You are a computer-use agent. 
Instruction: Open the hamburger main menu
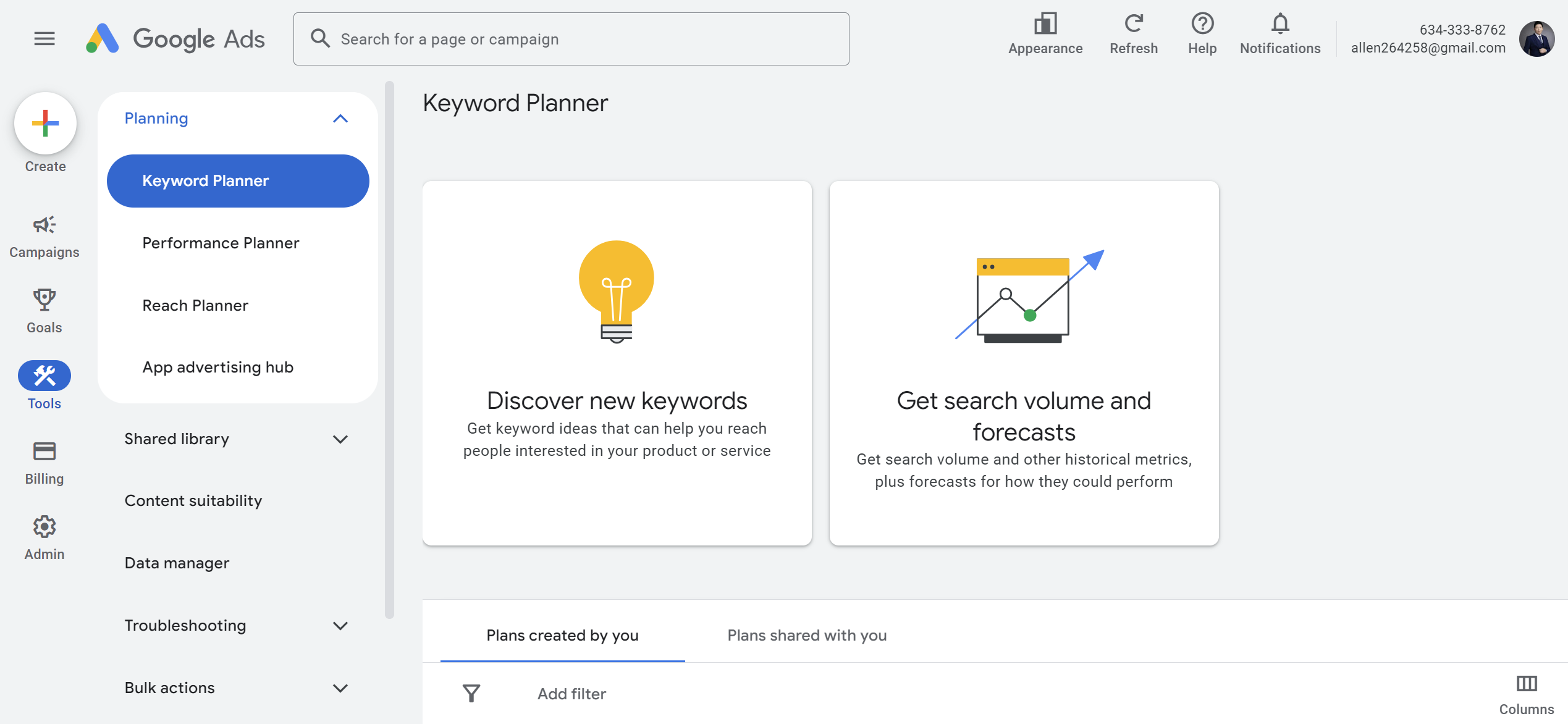click(44, 39)
